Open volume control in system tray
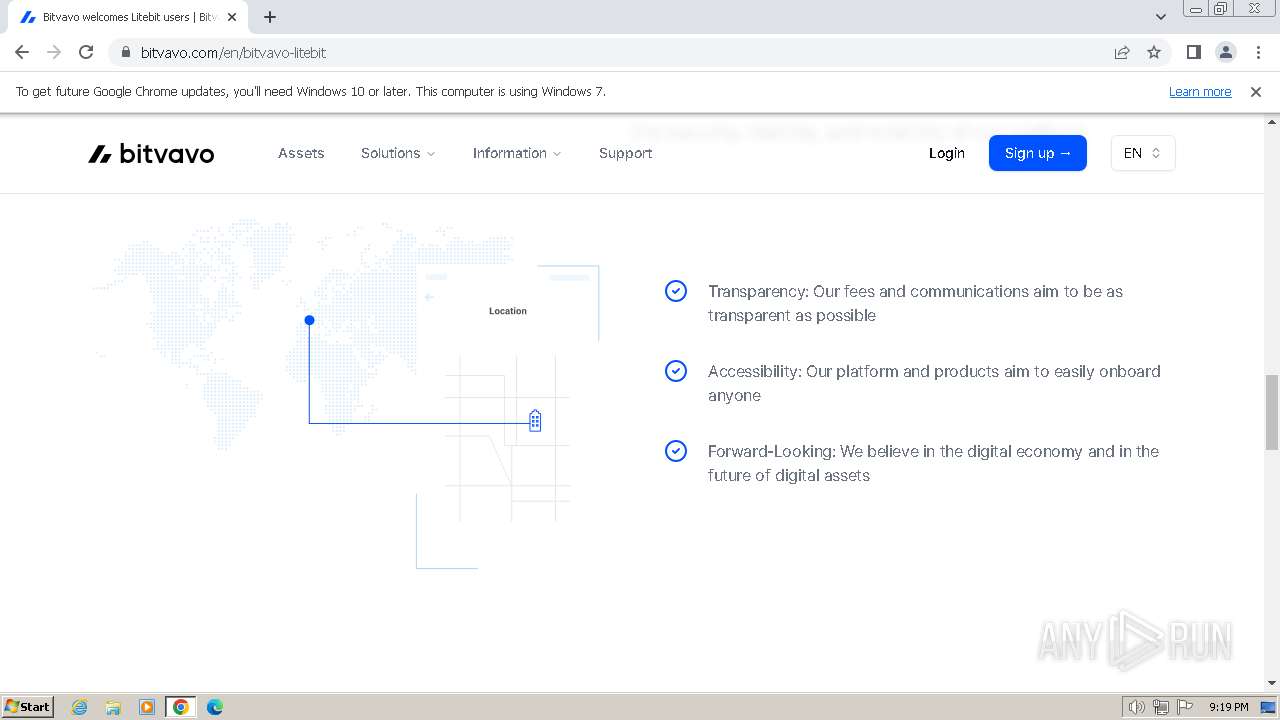 1137,707
